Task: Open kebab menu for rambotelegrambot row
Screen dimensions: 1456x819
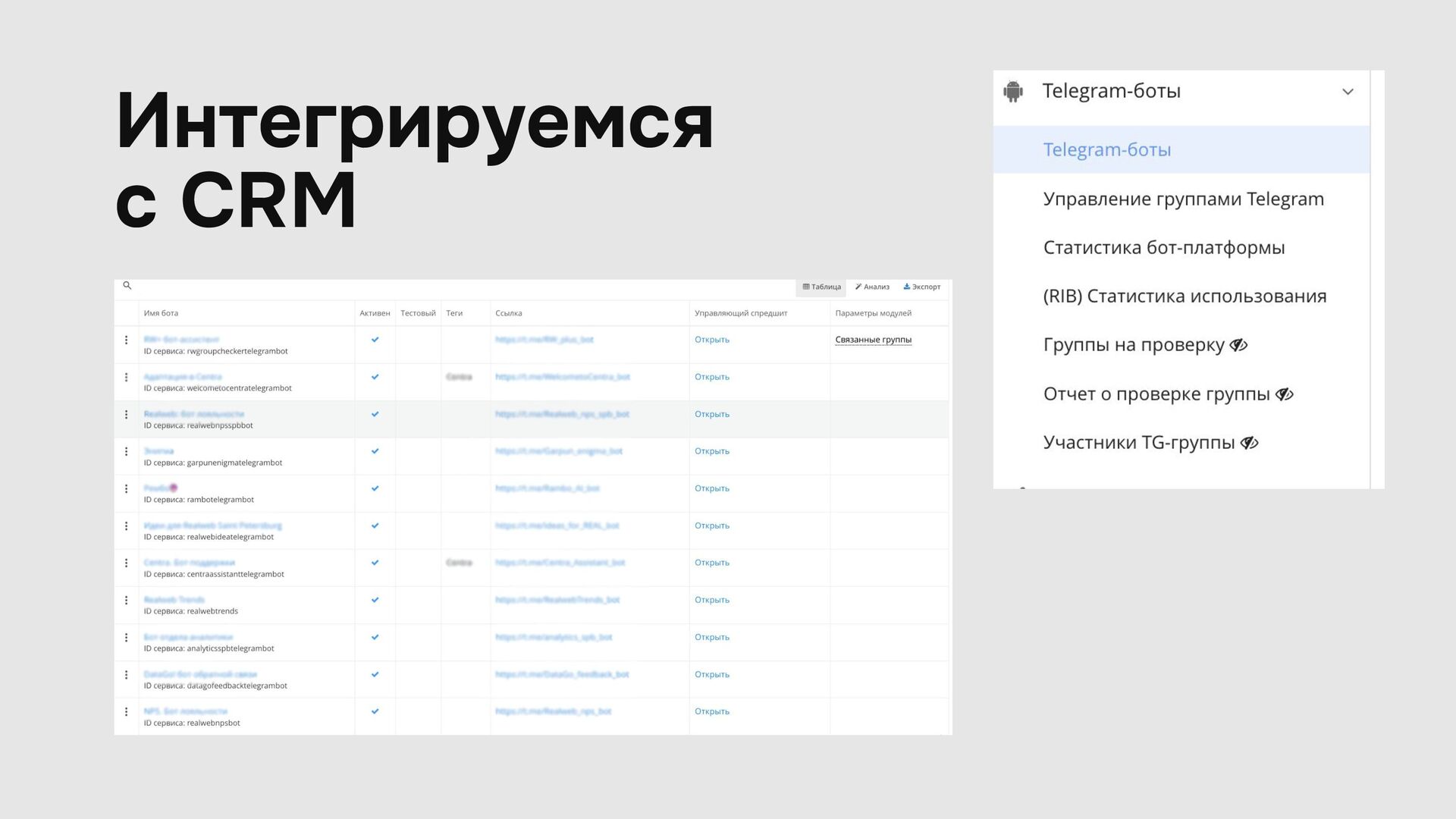Action: (126, 489)
